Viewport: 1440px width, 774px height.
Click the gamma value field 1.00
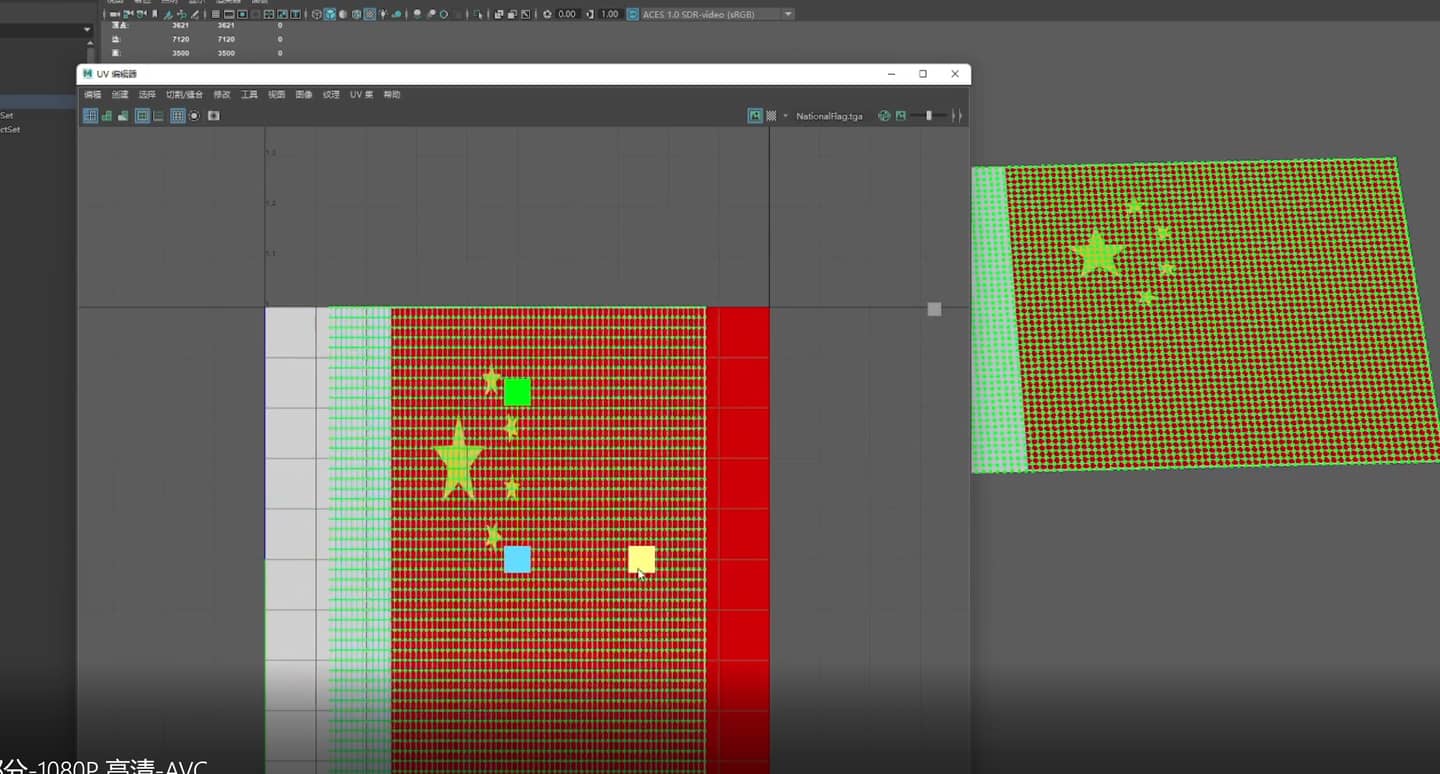coord(610,14)
